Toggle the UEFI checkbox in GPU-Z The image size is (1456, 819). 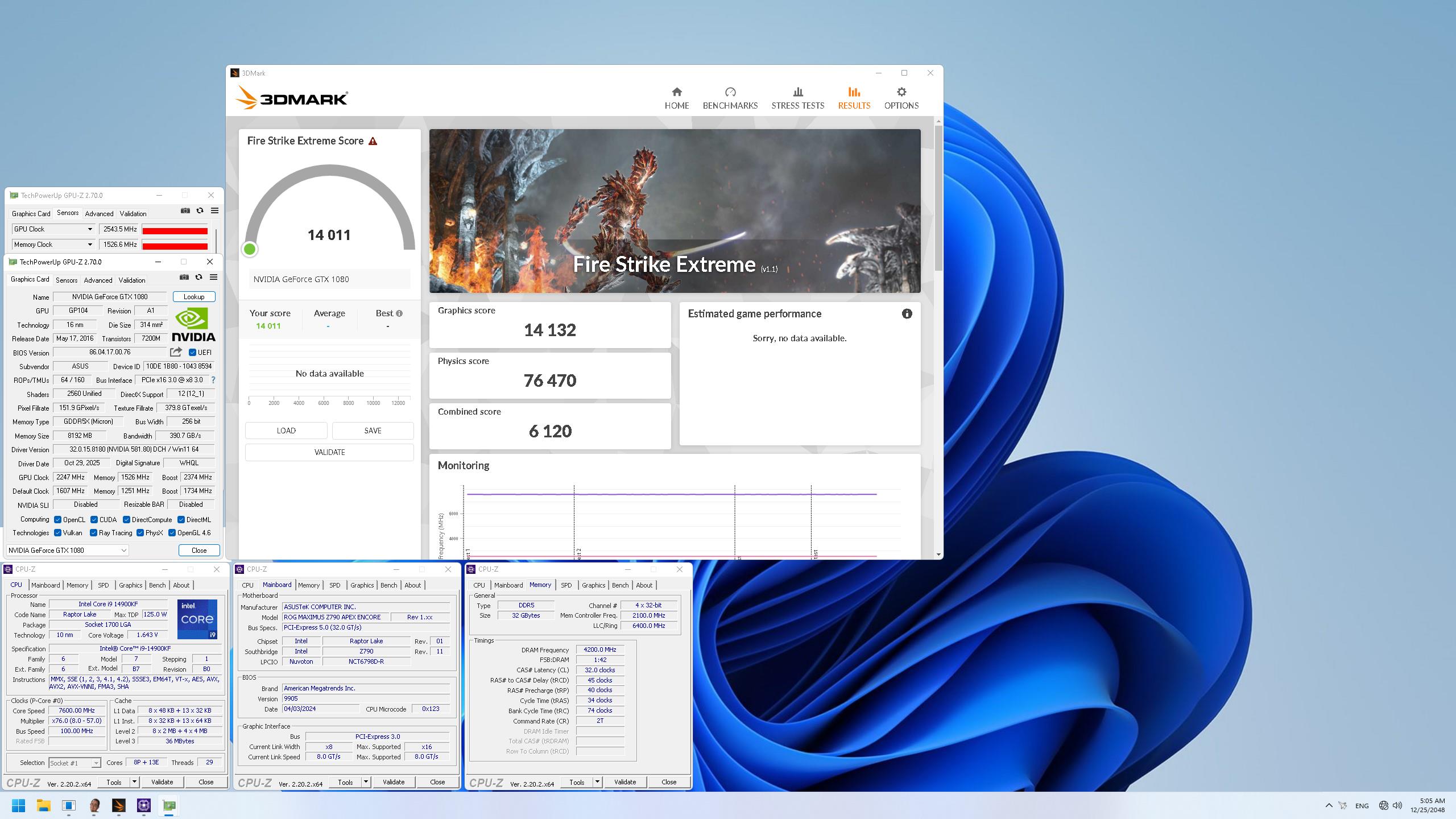(x=192, y=353)
